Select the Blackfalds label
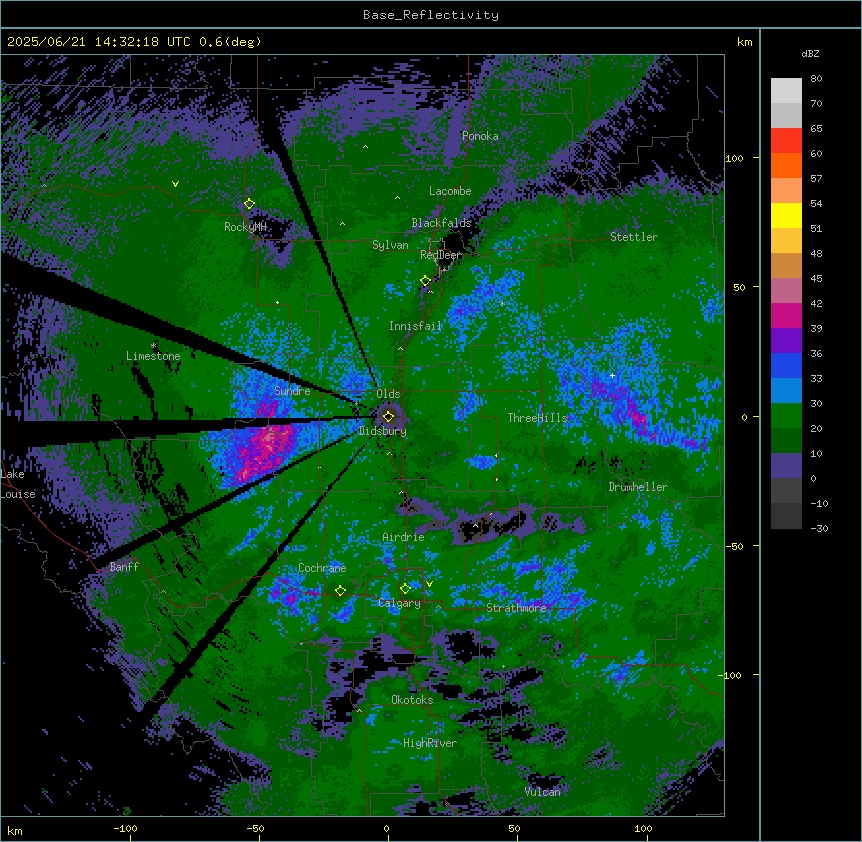The width and height of the screenshot is (862, 842). pyautogui.click(x=441, y=223)
